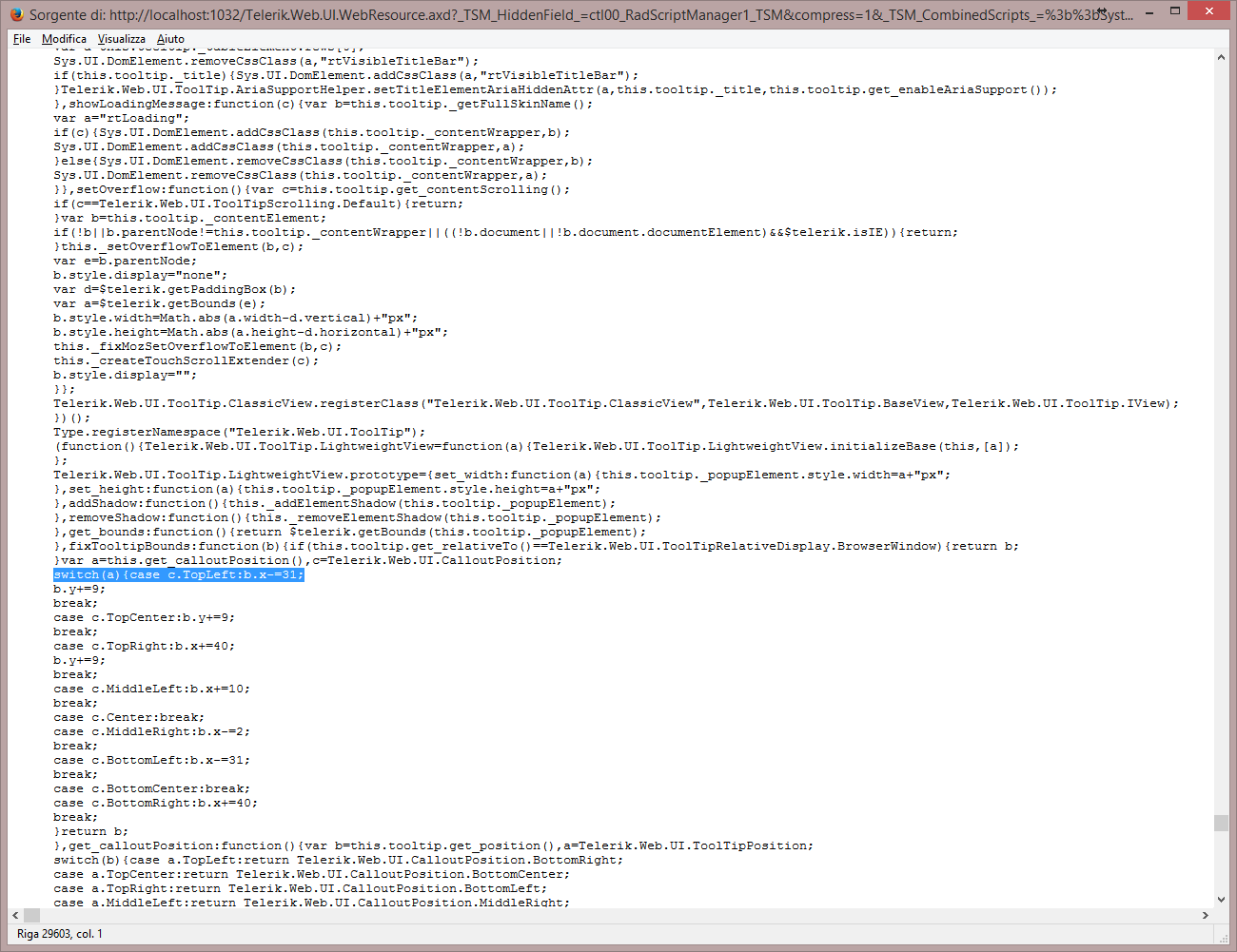Click the horizontal scrollbar thumb
This screenshot has width=1237, height=952.
31,915
